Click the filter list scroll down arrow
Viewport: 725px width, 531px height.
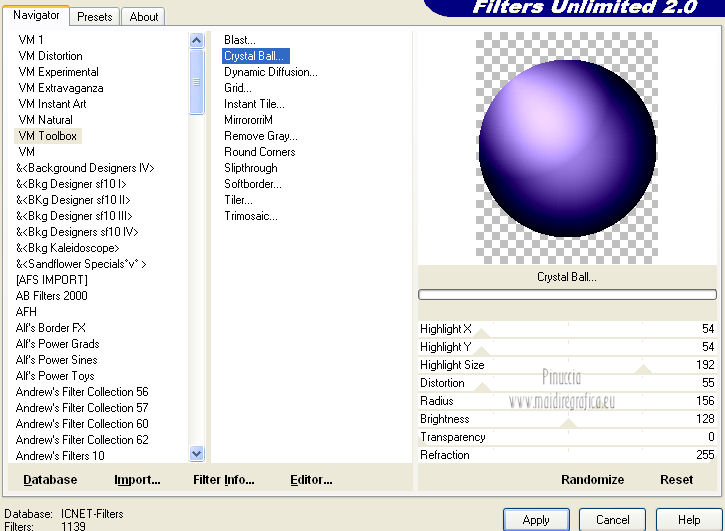point(197,454)
